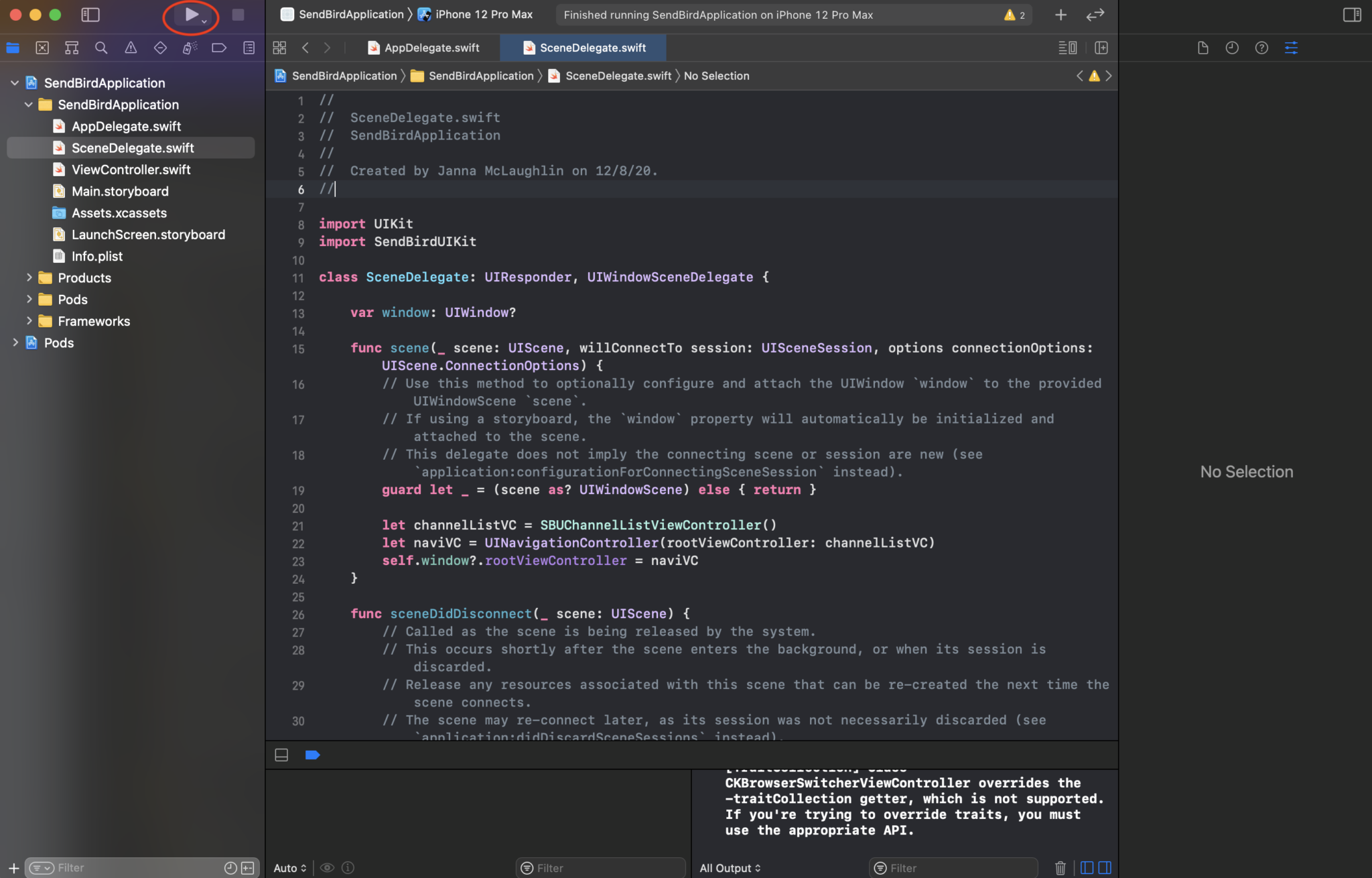The height and width of the screenshot is (878, 1372).
Task: Toggle the variables view pane
Action: click(1087, 868)
